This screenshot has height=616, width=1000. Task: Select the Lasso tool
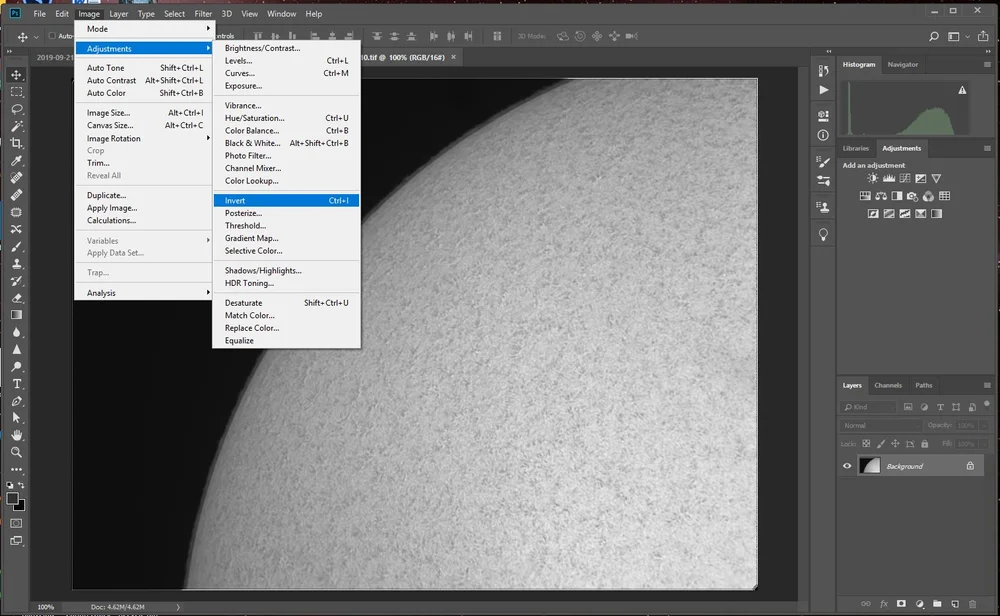click(17, 109)
